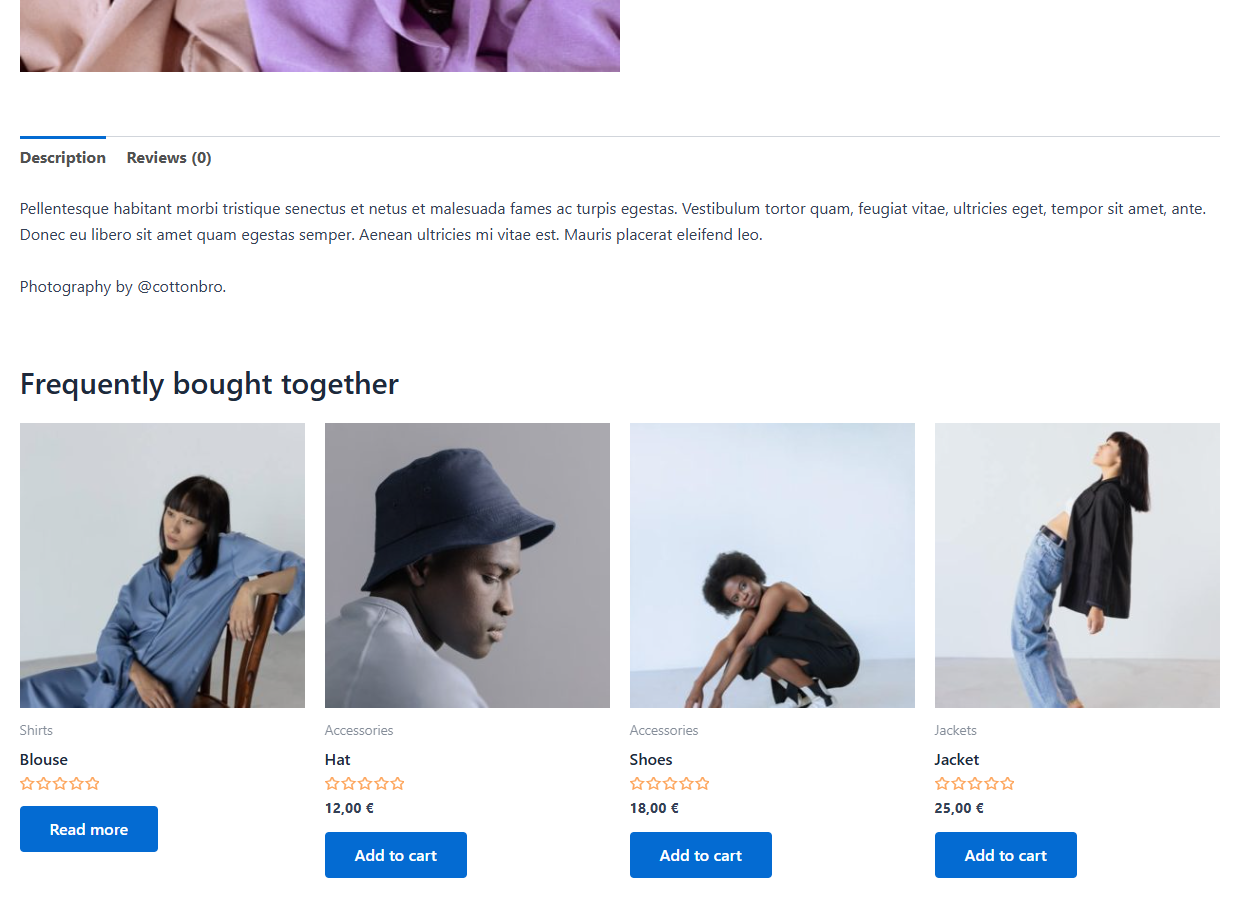This screenshot has height=905, width=1240.
Task: Open the Shoes product title link
Action: pyautogui.click(x=651, y=759)
